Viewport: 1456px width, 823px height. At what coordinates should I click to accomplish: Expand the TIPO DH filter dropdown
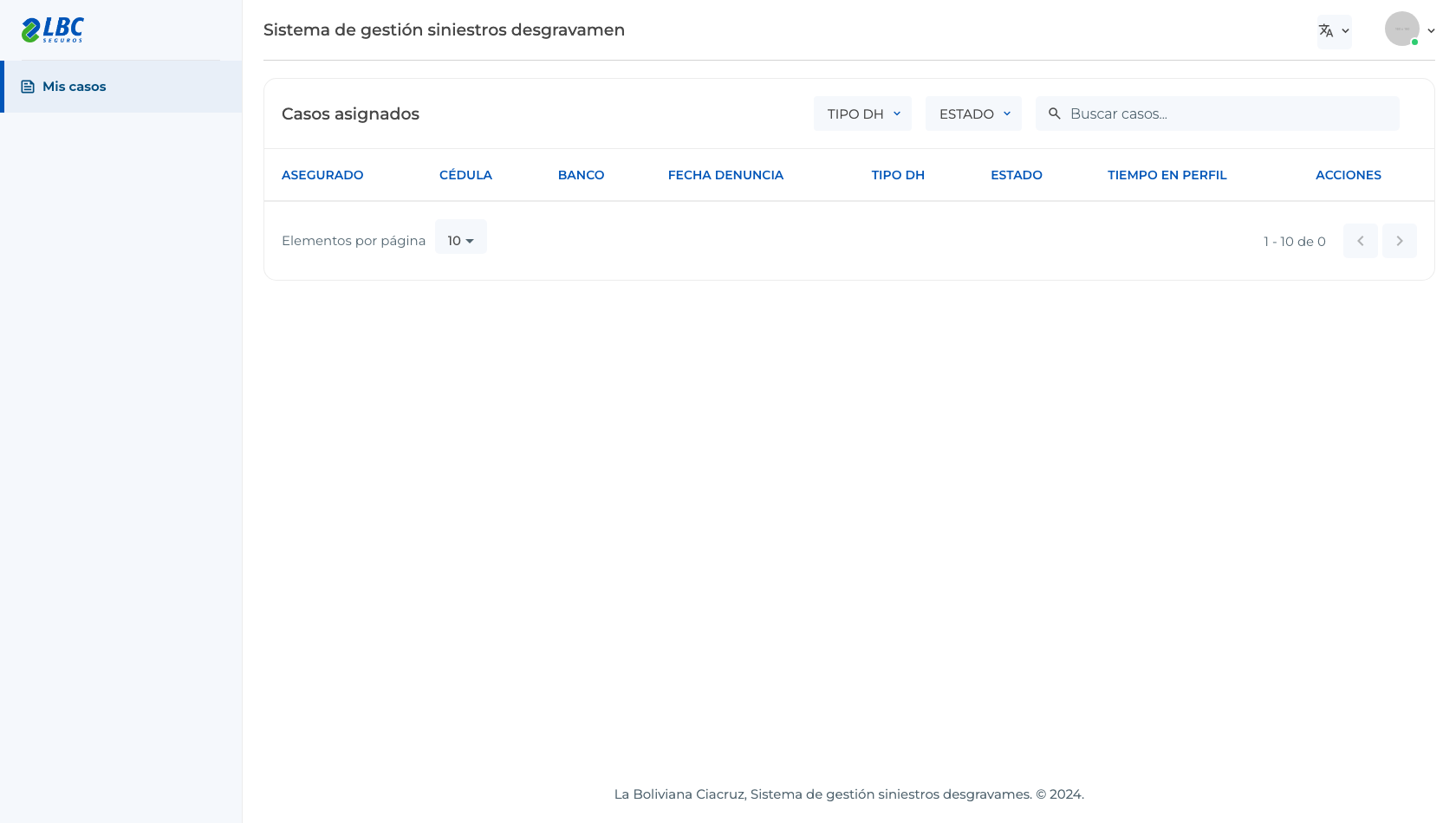click(x=862, y=113)
